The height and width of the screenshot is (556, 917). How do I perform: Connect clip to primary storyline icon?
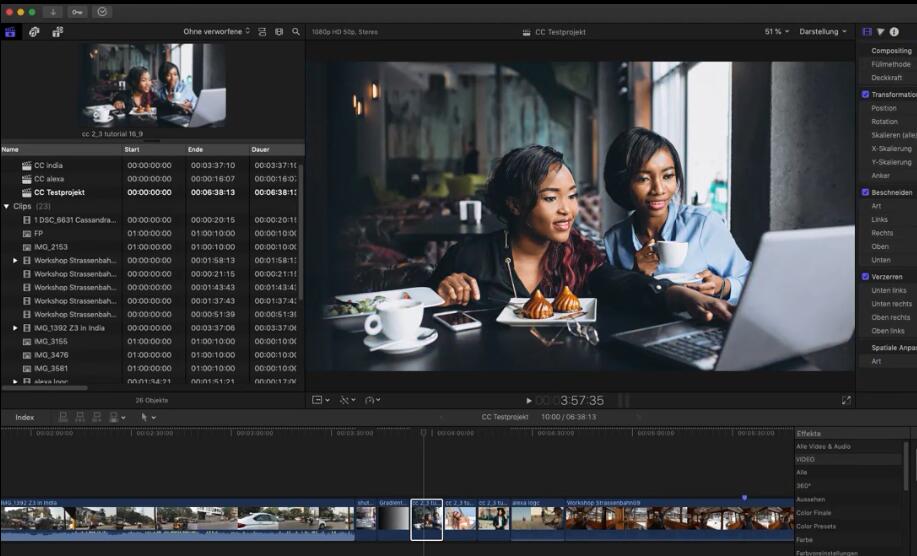click(x=63, y=417)
